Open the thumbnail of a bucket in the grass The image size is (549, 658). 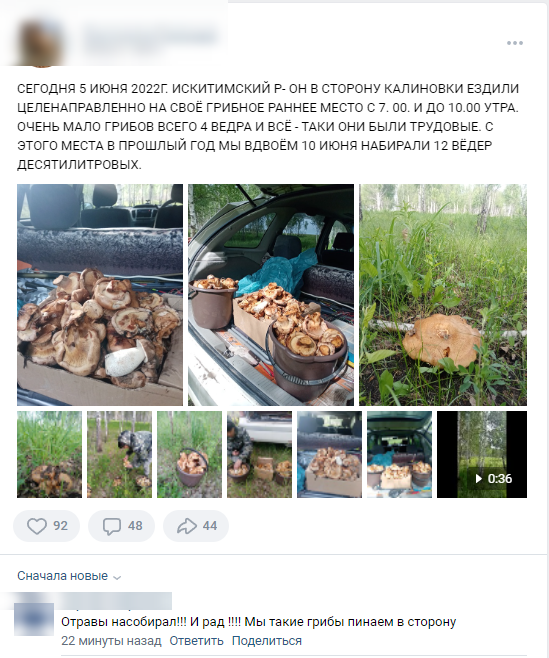click(189, 454)
